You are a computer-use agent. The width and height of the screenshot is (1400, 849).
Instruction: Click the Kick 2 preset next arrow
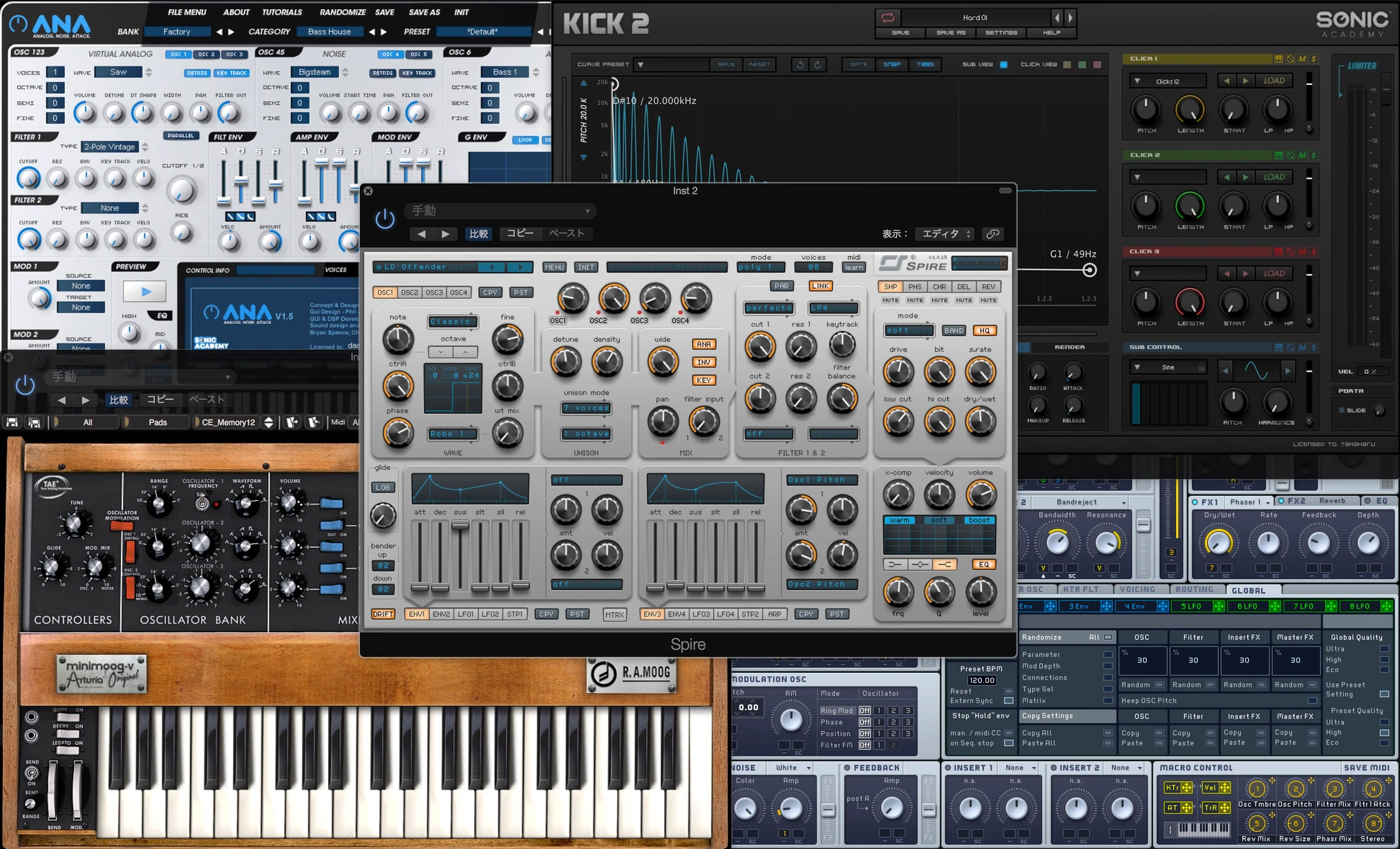(1070, 18)
